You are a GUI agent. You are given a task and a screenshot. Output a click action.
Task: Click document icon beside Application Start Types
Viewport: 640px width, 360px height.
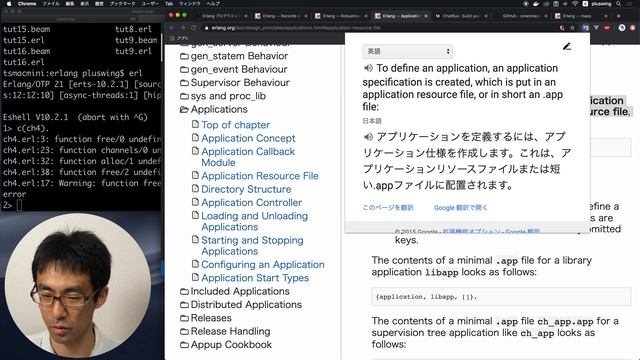point(195,278)
